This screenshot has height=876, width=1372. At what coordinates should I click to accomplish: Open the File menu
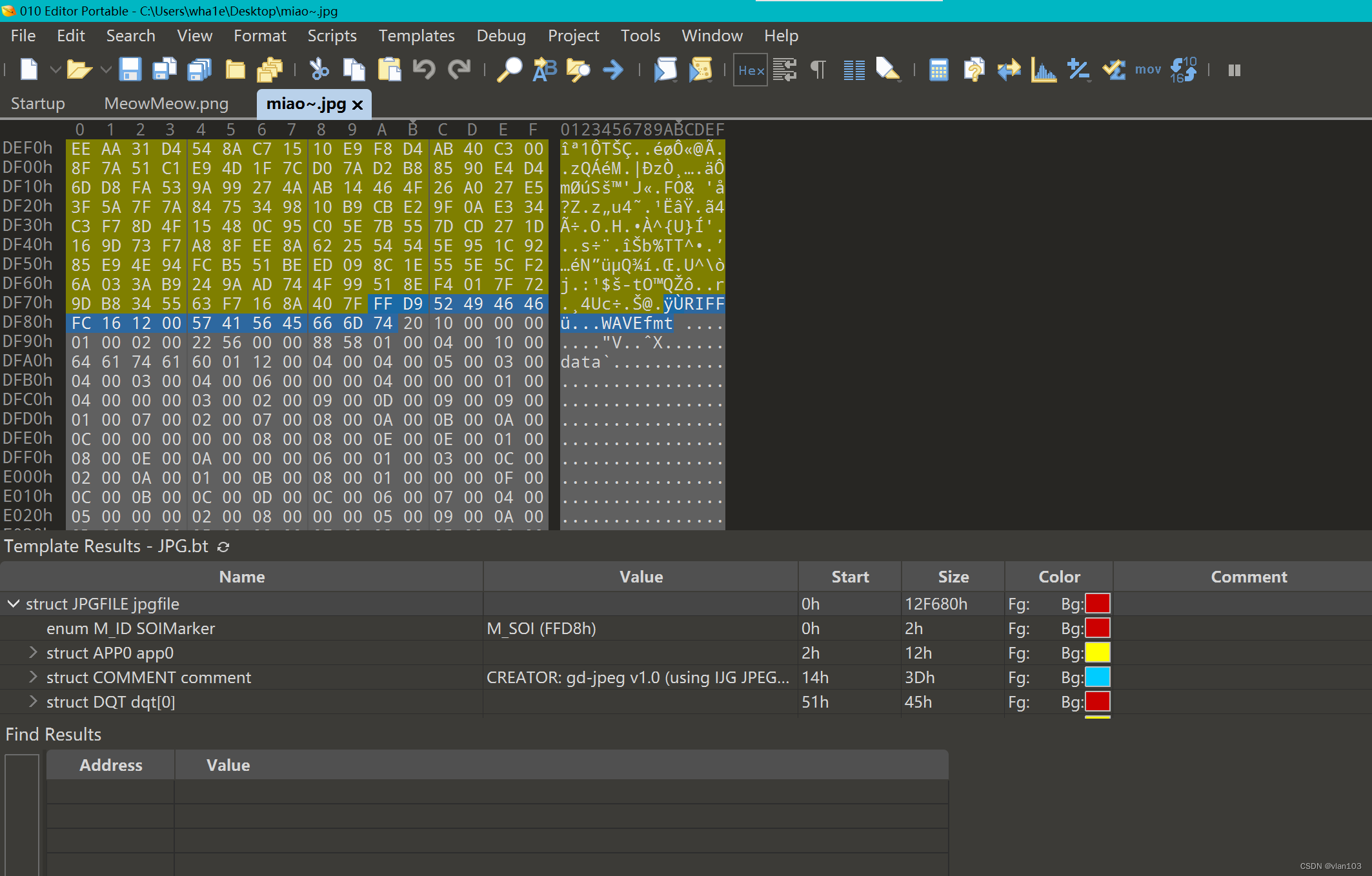click(23, 35)
